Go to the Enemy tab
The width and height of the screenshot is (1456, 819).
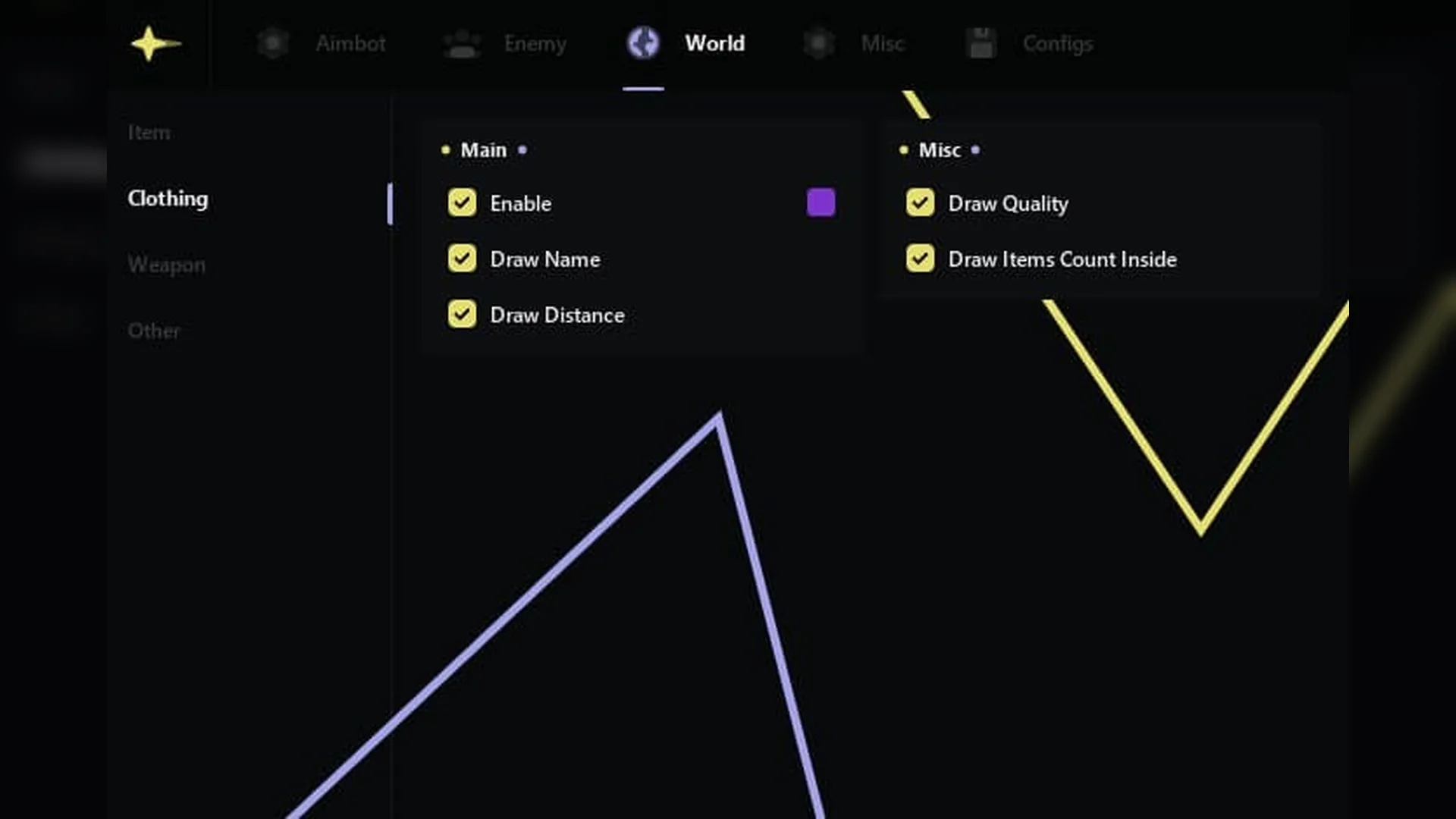[x=535, y=44]
